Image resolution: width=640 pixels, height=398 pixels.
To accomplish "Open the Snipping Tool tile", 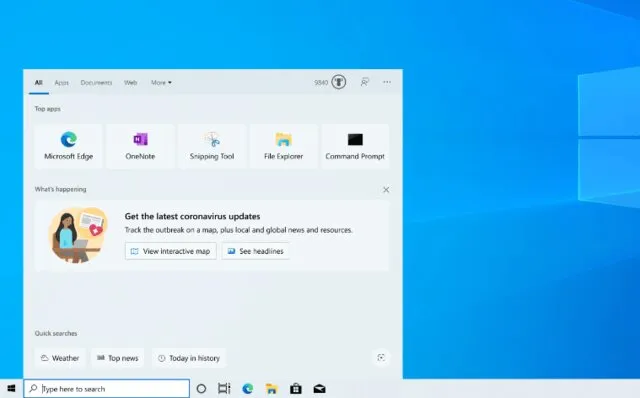I will pyautogui.click(x=212, y=146).
